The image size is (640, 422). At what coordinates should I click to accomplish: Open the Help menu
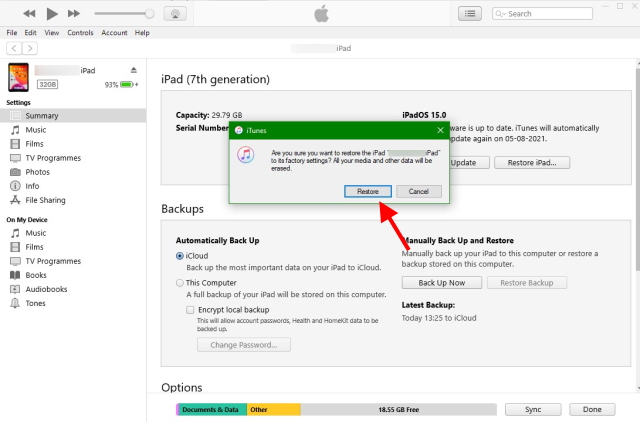142,33
